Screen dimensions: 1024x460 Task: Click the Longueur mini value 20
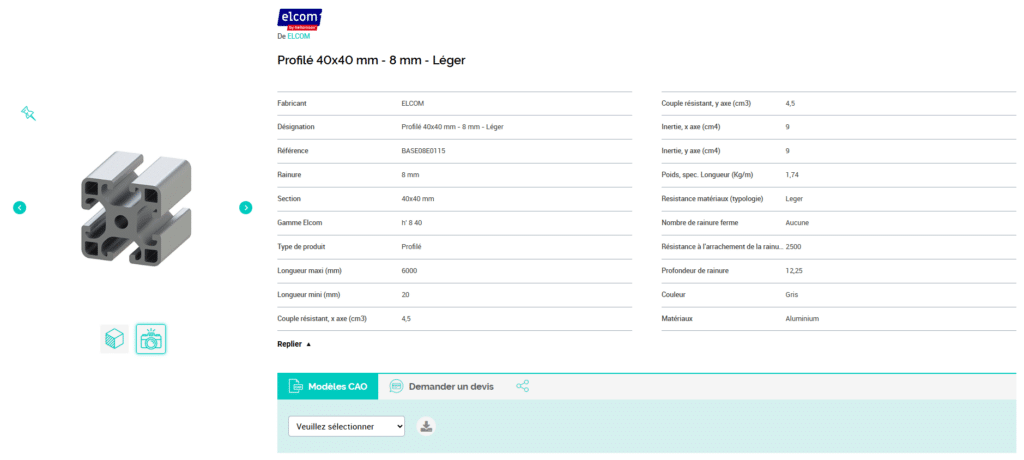click(x=406, y=295)
